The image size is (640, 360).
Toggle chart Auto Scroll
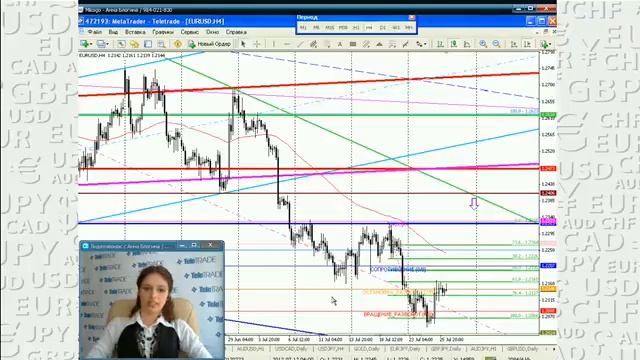click(513, 44)
